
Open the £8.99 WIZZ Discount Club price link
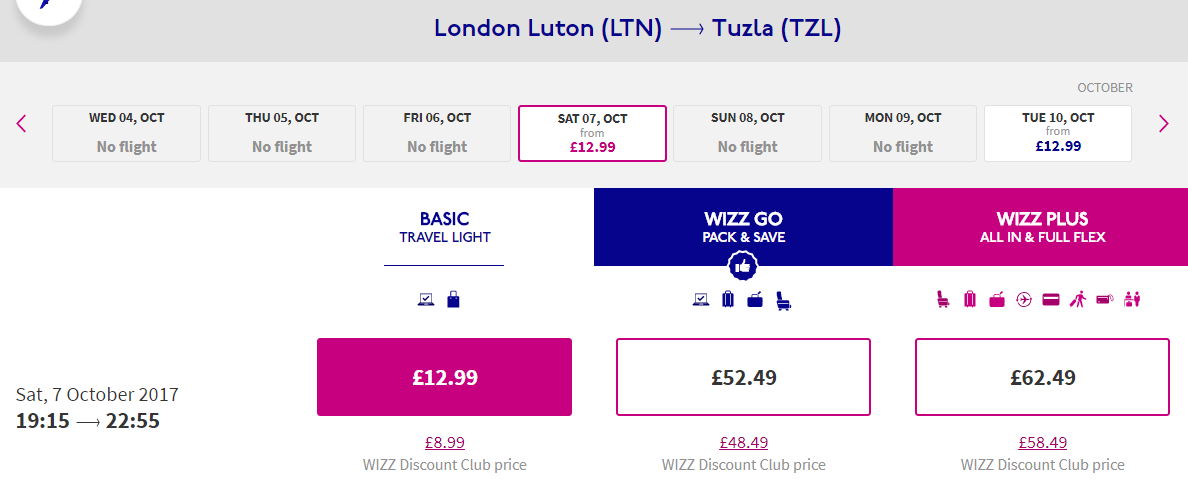pyautogui.click(x=445, y=442)
